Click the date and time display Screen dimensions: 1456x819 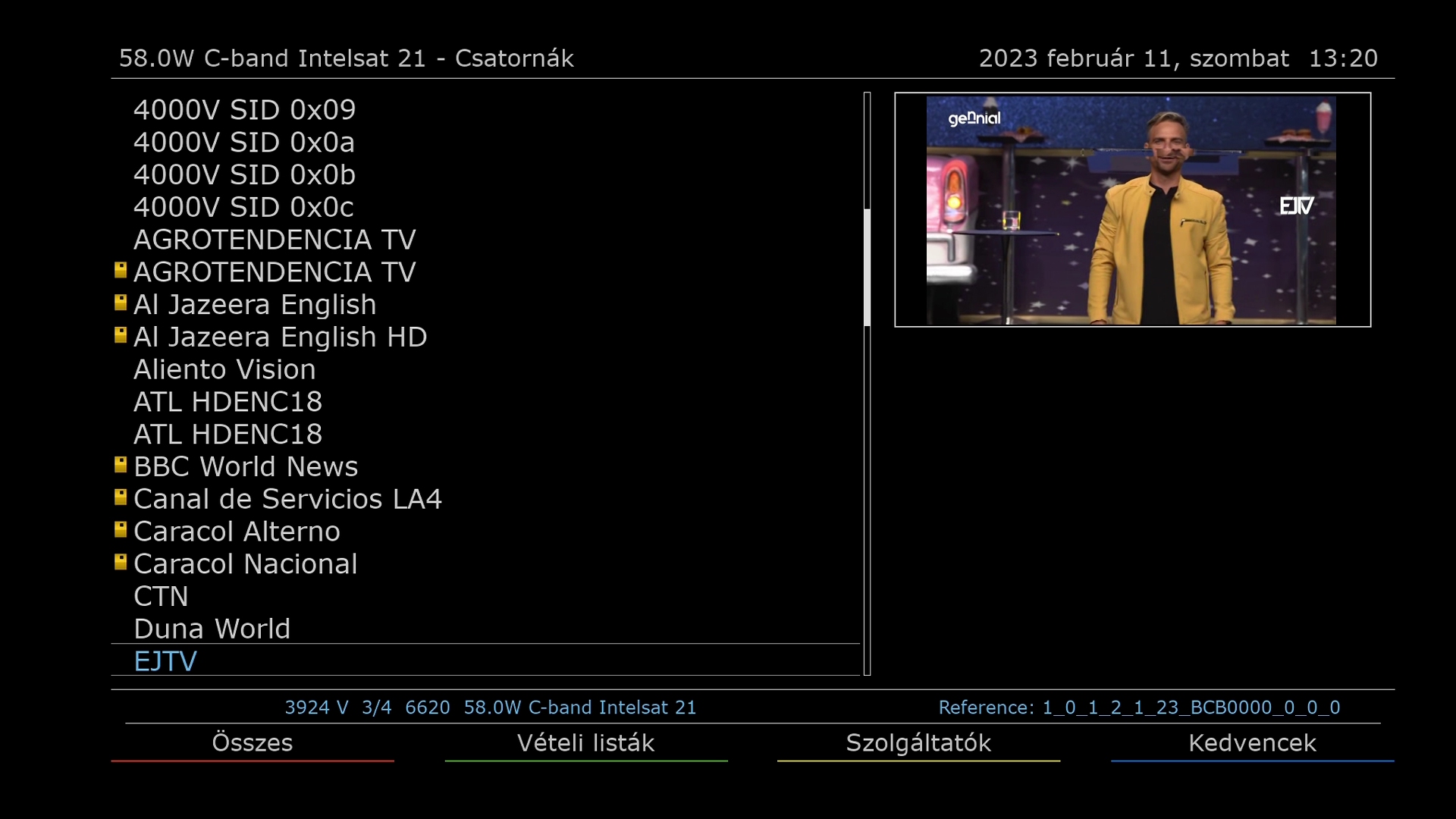pyautogui.click(x=1178, y=58)
